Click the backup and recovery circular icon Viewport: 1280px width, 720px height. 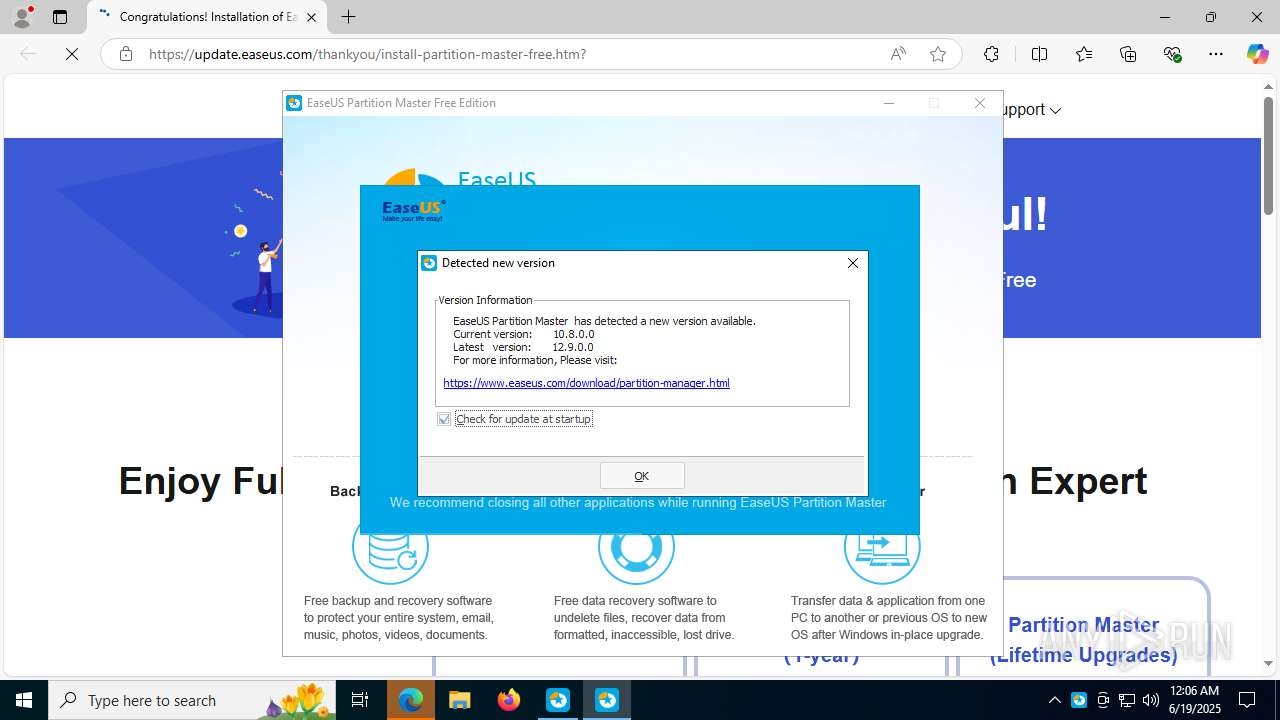390,548
